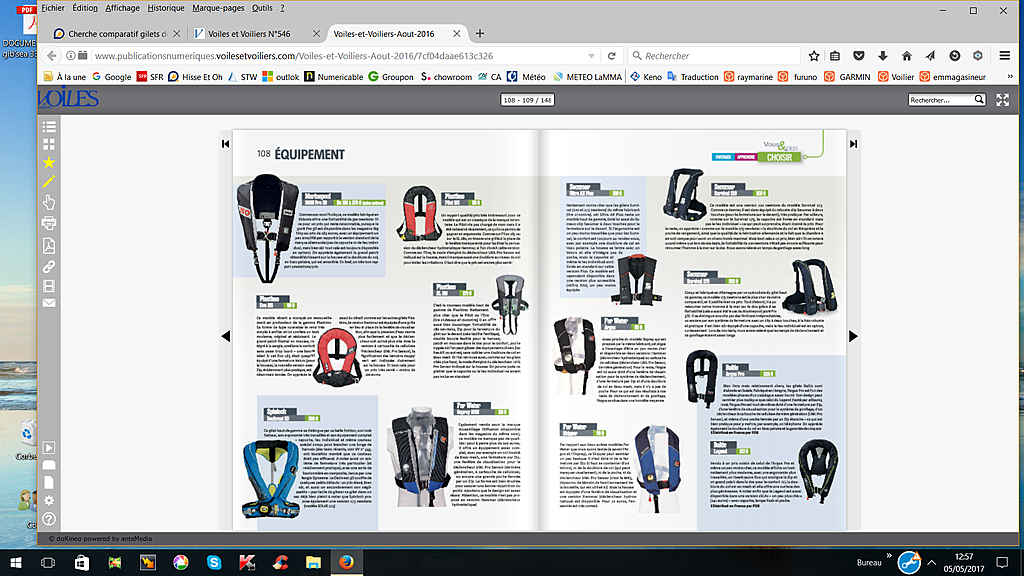Screen dimensions: 1024x576
Task: Switch to the Cherche comparatif gilets tab
Action: point(118,34)
